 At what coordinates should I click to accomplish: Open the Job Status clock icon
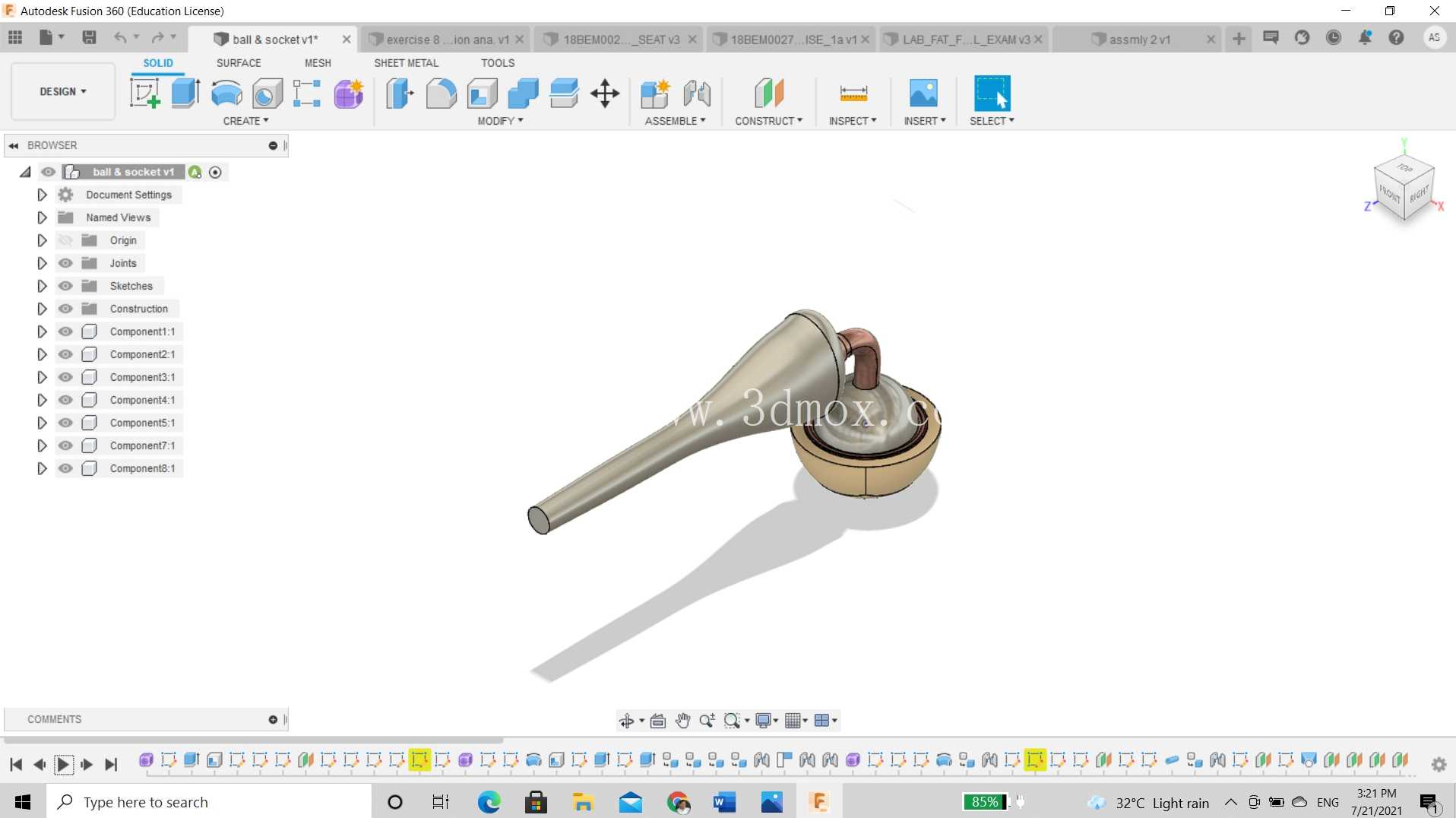(1334, 37)
